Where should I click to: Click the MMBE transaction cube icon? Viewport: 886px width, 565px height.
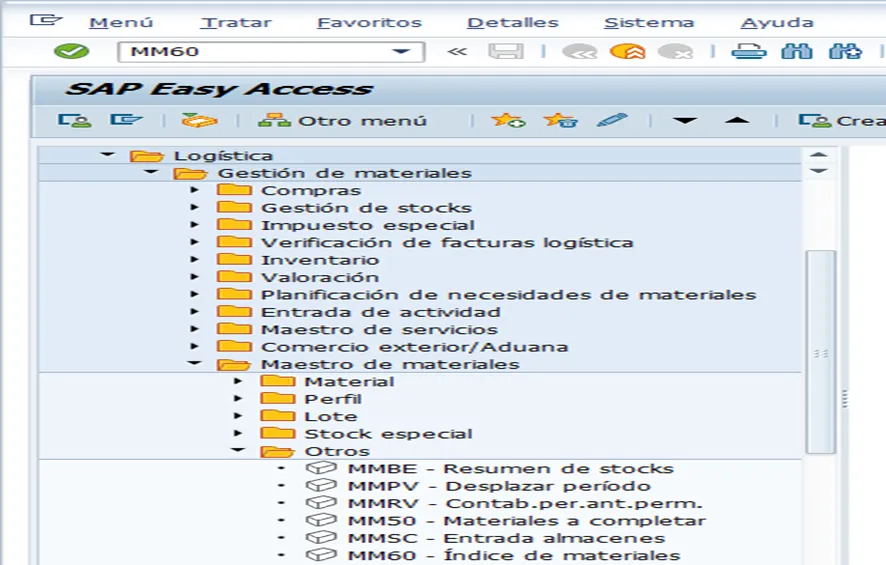(x=321, y=468)
